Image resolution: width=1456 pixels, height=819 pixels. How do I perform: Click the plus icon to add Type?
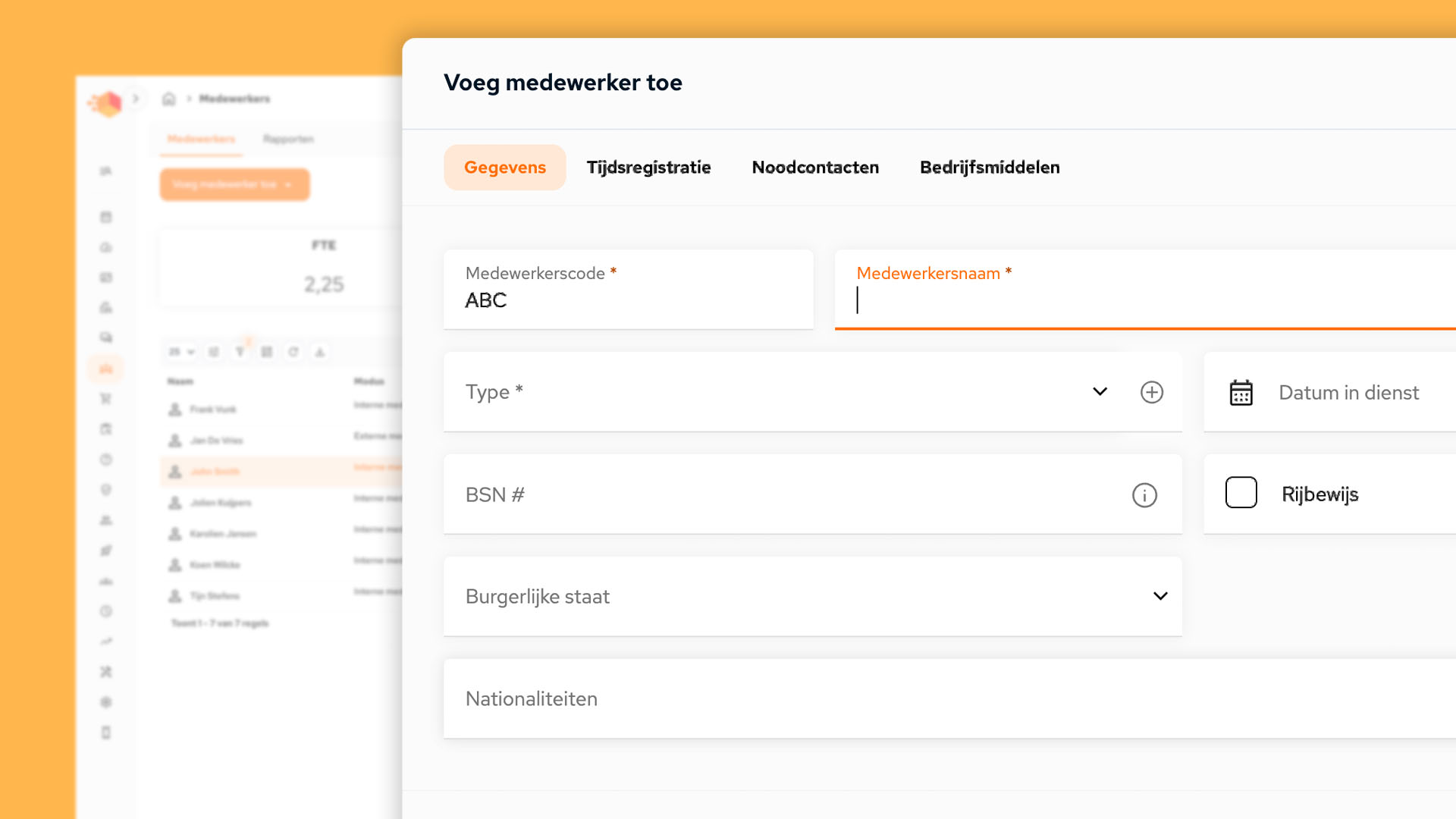(x=1151, y=392)
